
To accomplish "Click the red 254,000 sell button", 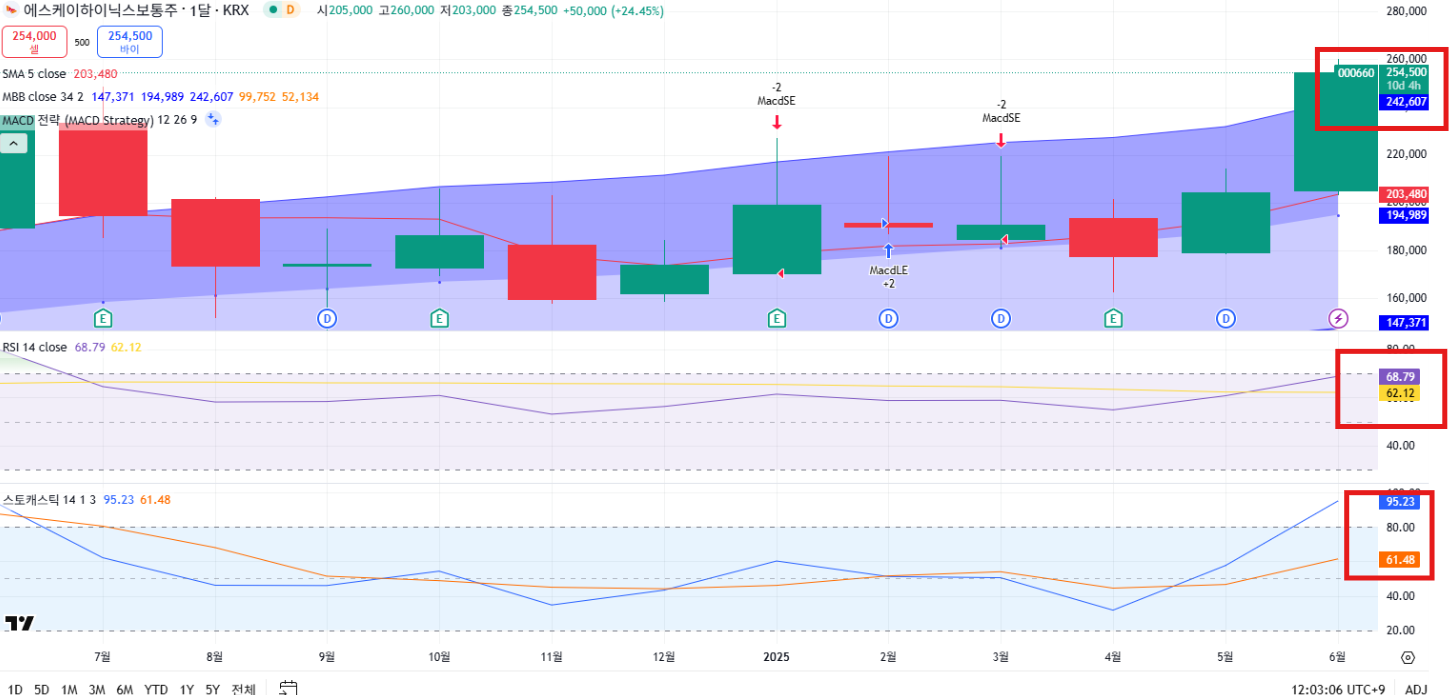I will pyautogui.click(x=35, y=42).
